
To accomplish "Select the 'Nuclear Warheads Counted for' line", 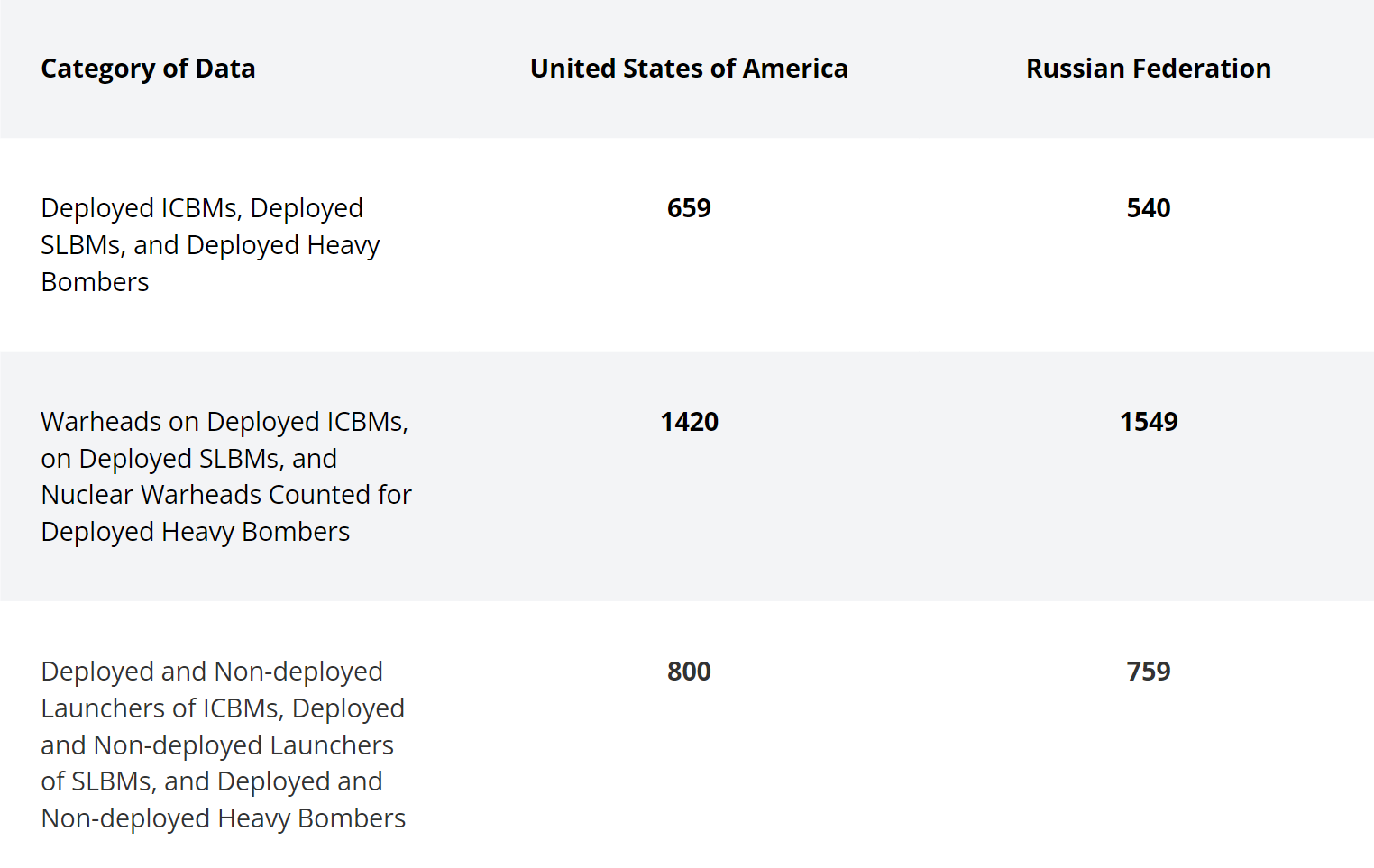I will [x=226, y=495].
